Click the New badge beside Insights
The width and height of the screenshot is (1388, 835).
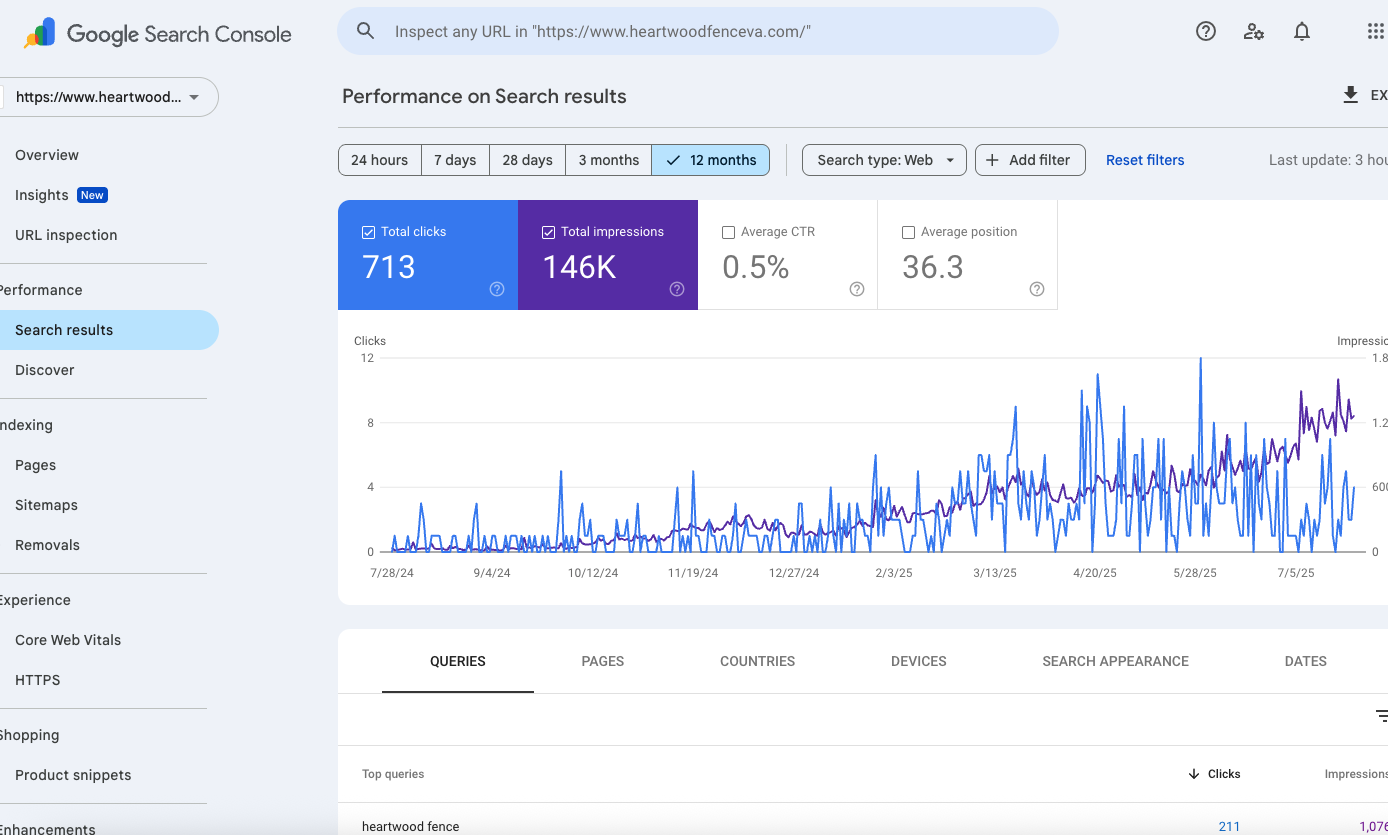[93, 195]
